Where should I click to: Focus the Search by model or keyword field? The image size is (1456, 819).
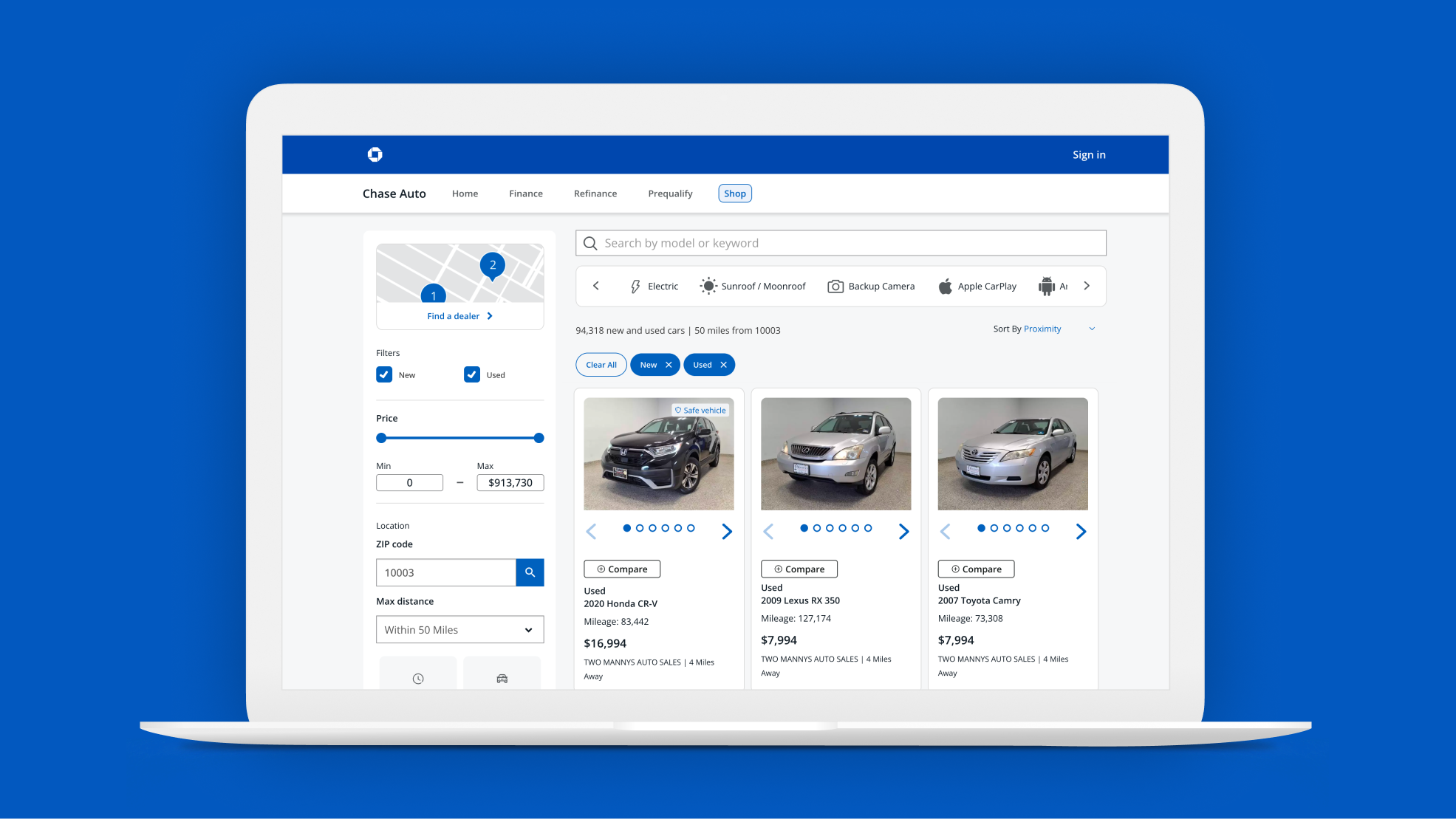[841, 243]
